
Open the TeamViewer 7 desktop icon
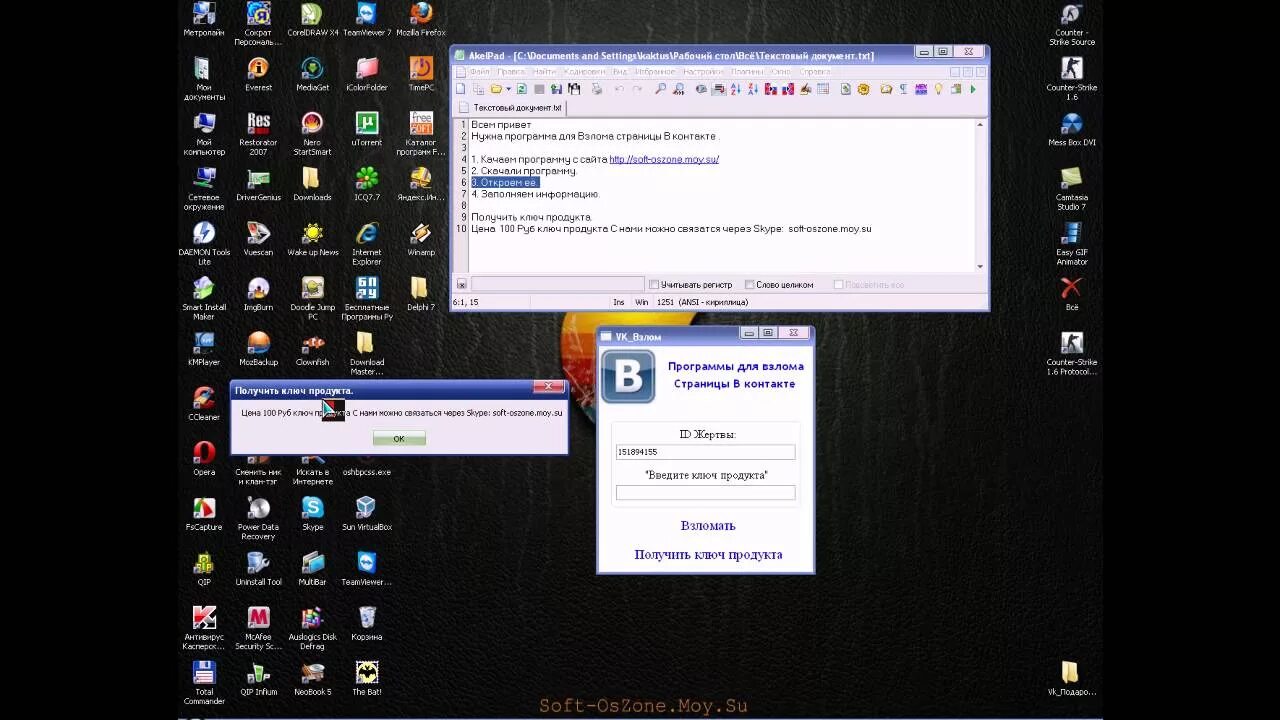click(x=367, y=19)
